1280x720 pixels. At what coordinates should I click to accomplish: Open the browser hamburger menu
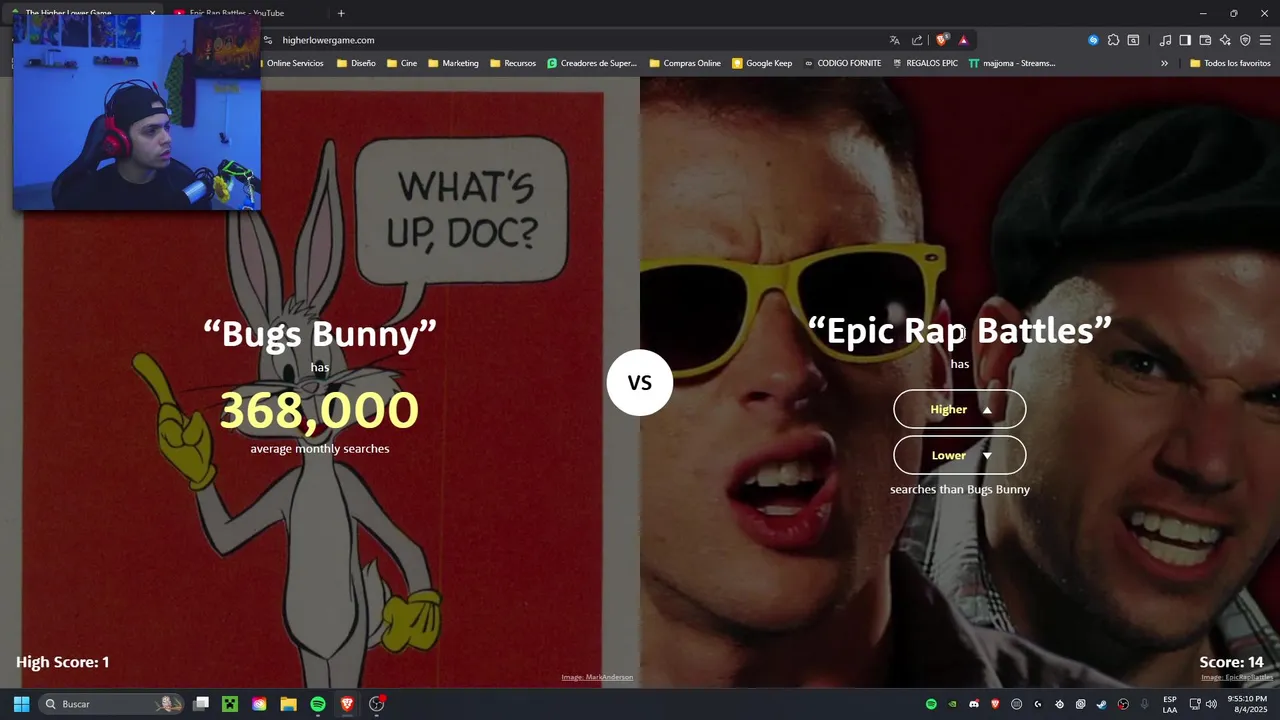[x=1265, y=40]
